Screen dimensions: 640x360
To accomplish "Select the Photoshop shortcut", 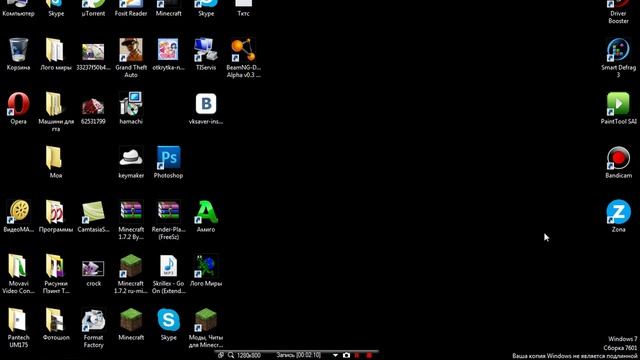I will 168,158.
